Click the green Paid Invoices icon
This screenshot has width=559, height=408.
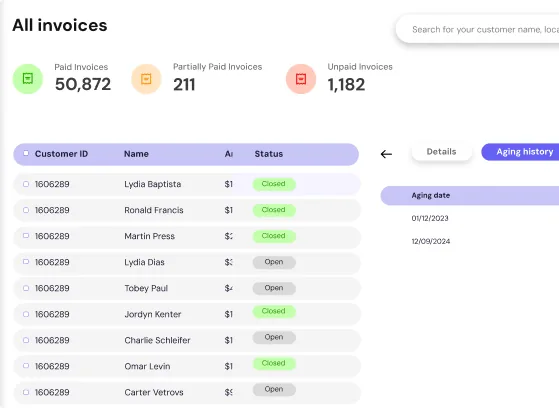[28, 79]
